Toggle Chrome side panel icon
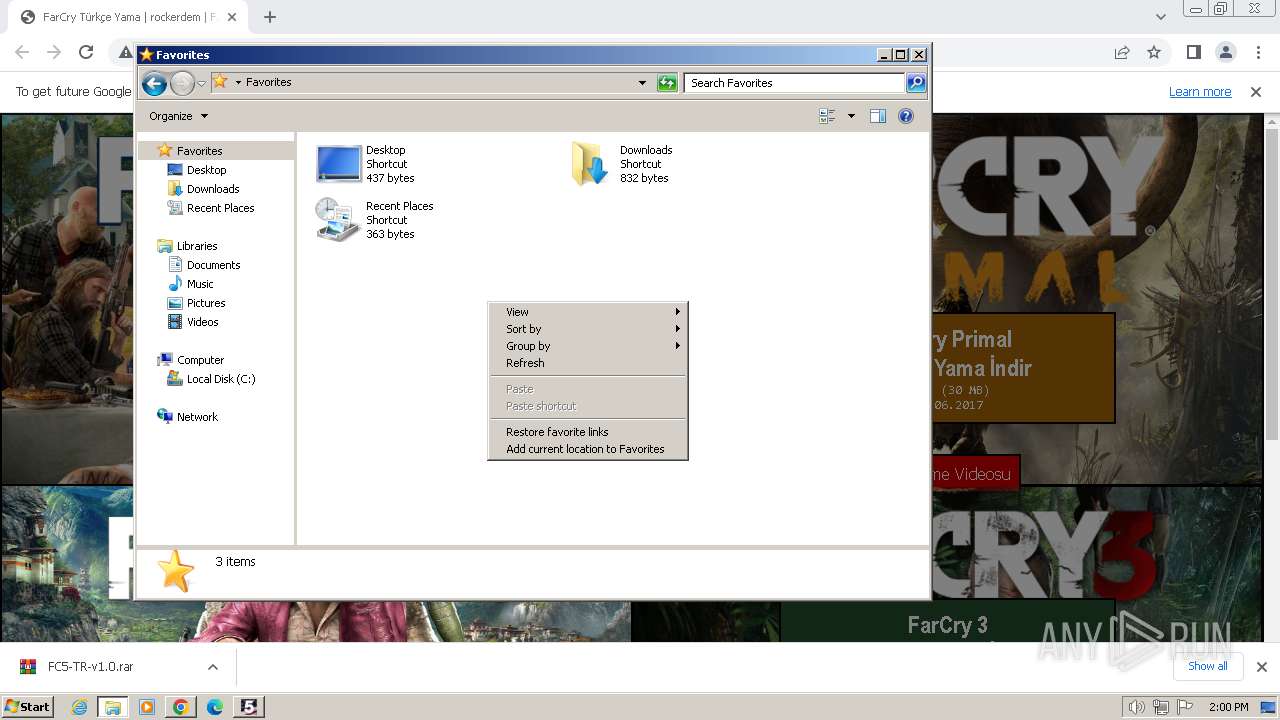The image size is (1280, 720). [1194, 52]
